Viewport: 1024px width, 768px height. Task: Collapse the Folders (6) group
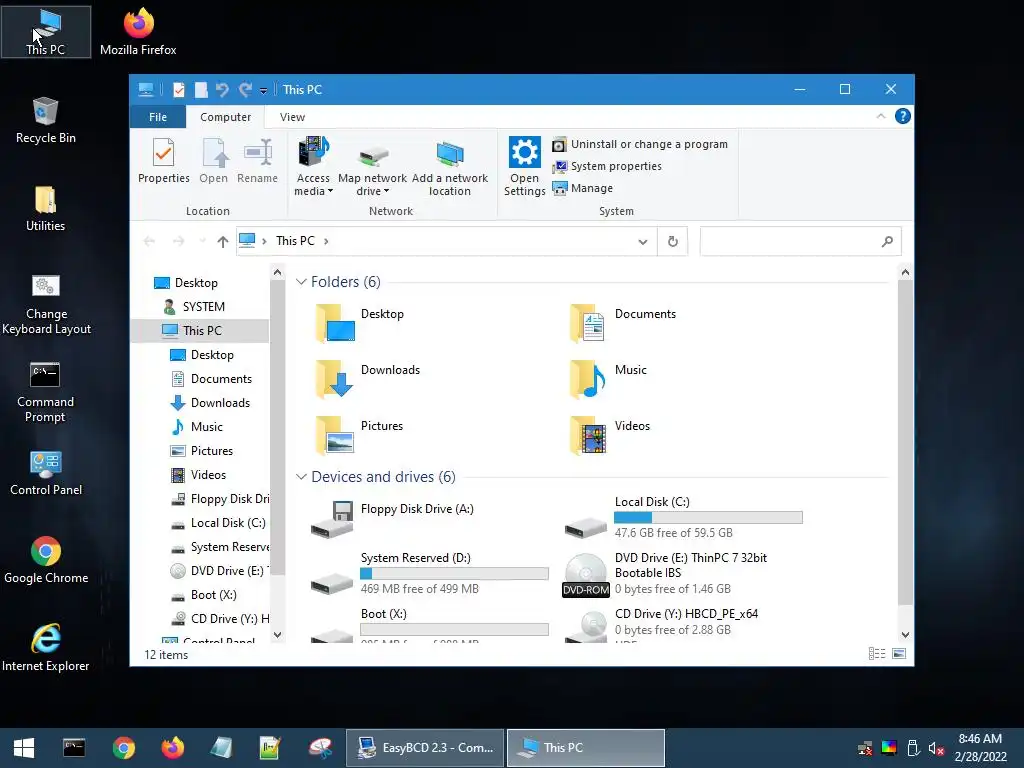[x=301, y=282]
